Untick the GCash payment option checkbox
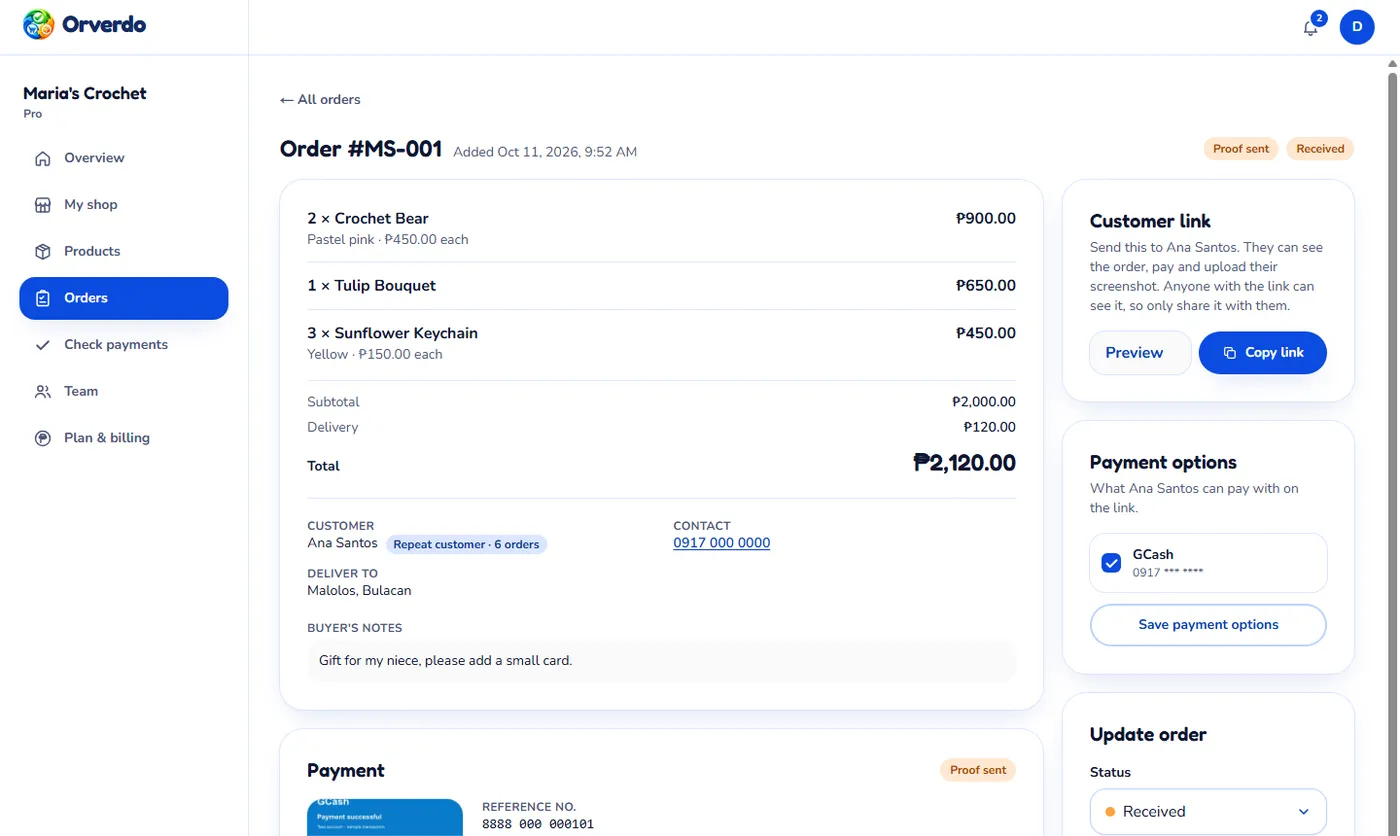Image resolution: width=1400 pixels, height=836 pixels. click(1111, 563)
